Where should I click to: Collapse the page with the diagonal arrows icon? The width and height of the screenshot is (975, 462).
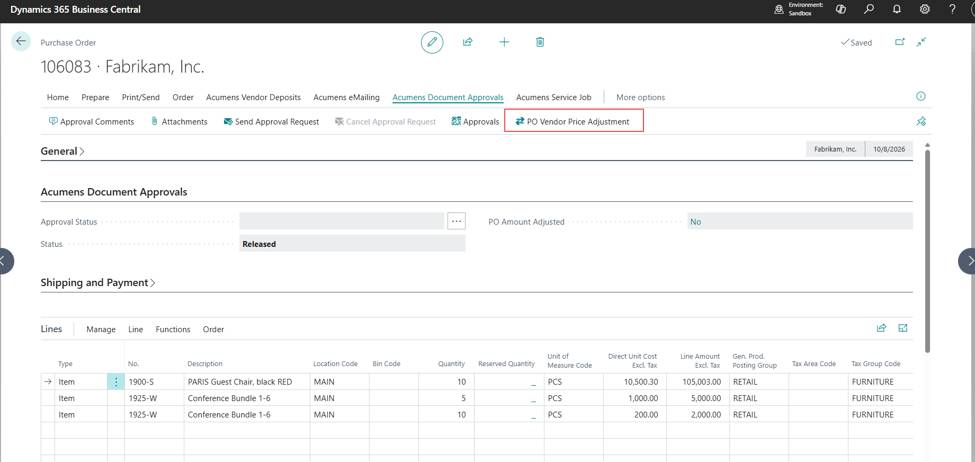(x=922, y=42)
